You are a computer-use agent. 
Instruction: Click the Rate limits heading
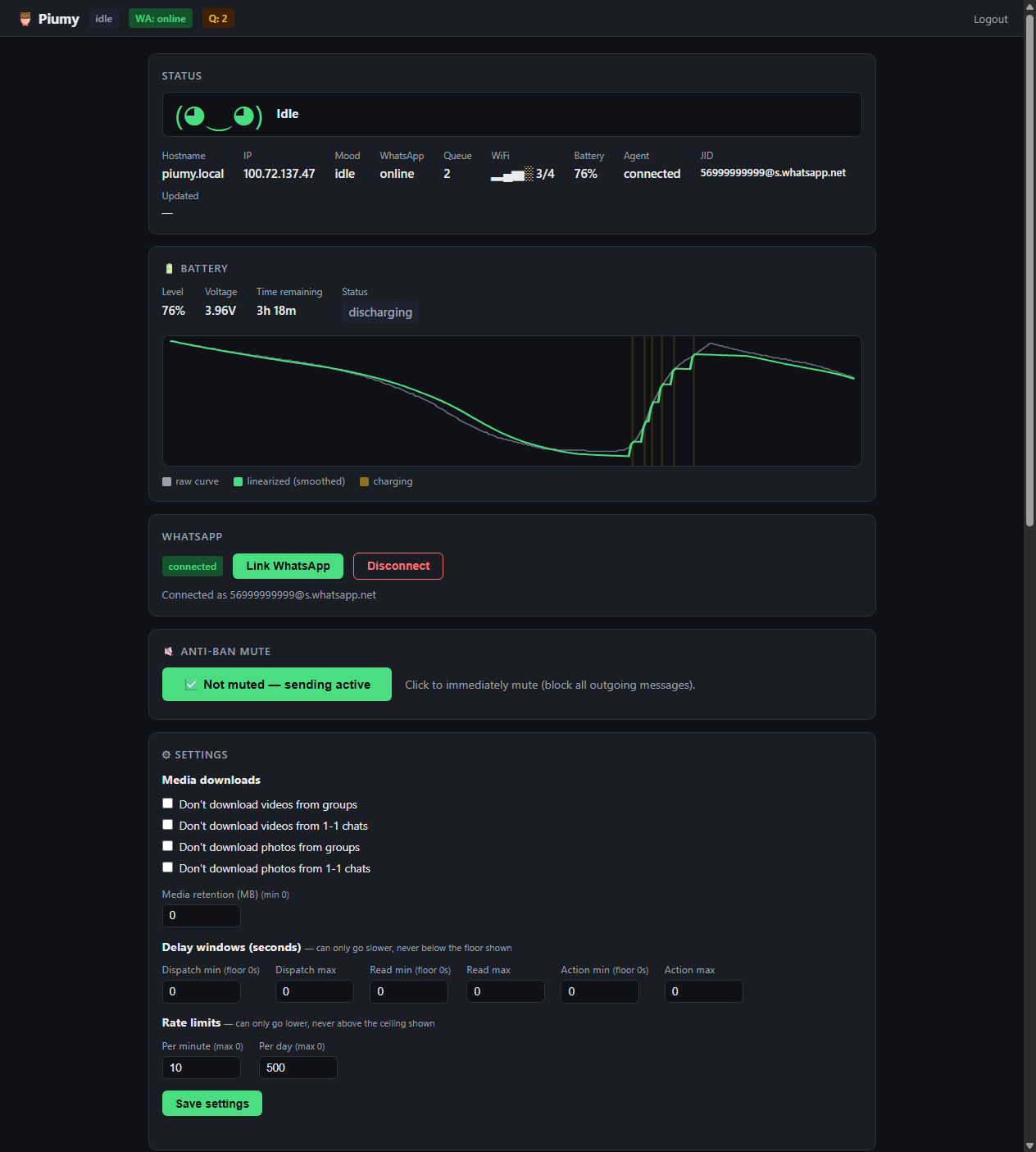point(191,1022)
